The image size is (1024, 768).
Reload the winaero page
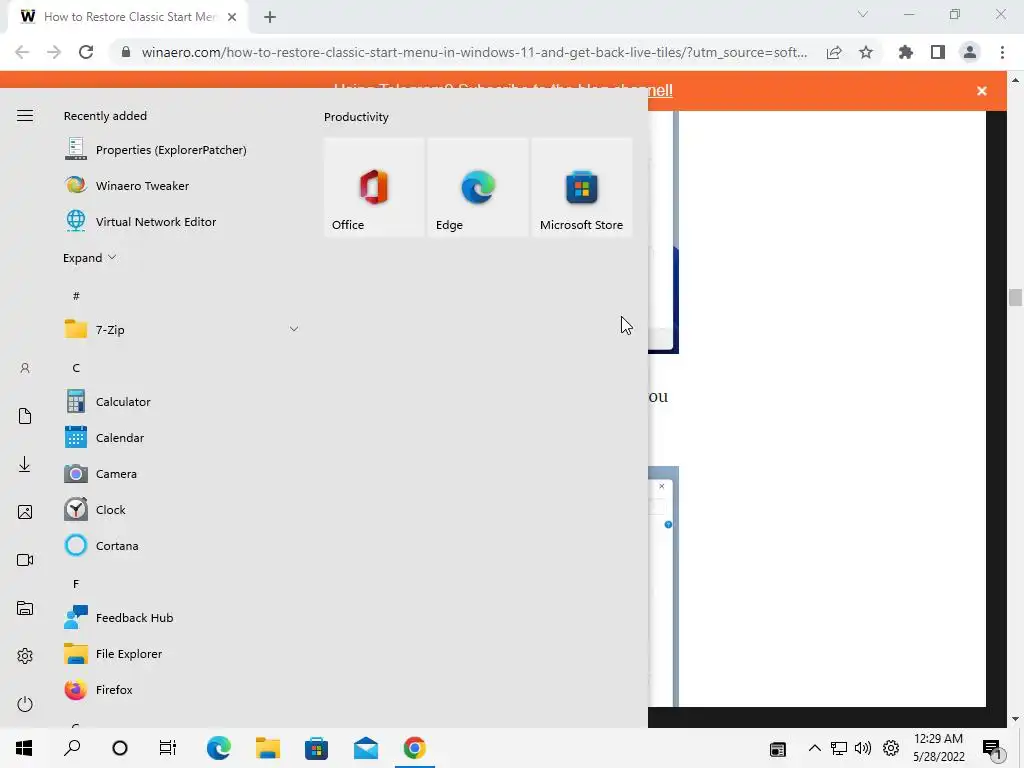(x=86, y=52)
